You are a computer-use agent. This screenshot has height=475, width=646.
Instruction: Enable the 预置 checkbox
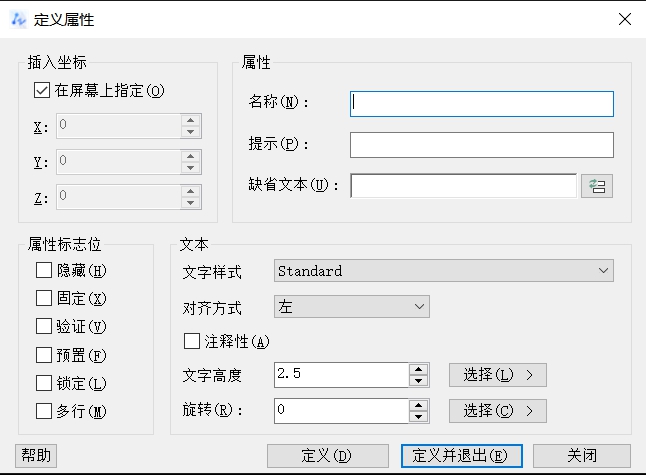click(x=44, y=355)
